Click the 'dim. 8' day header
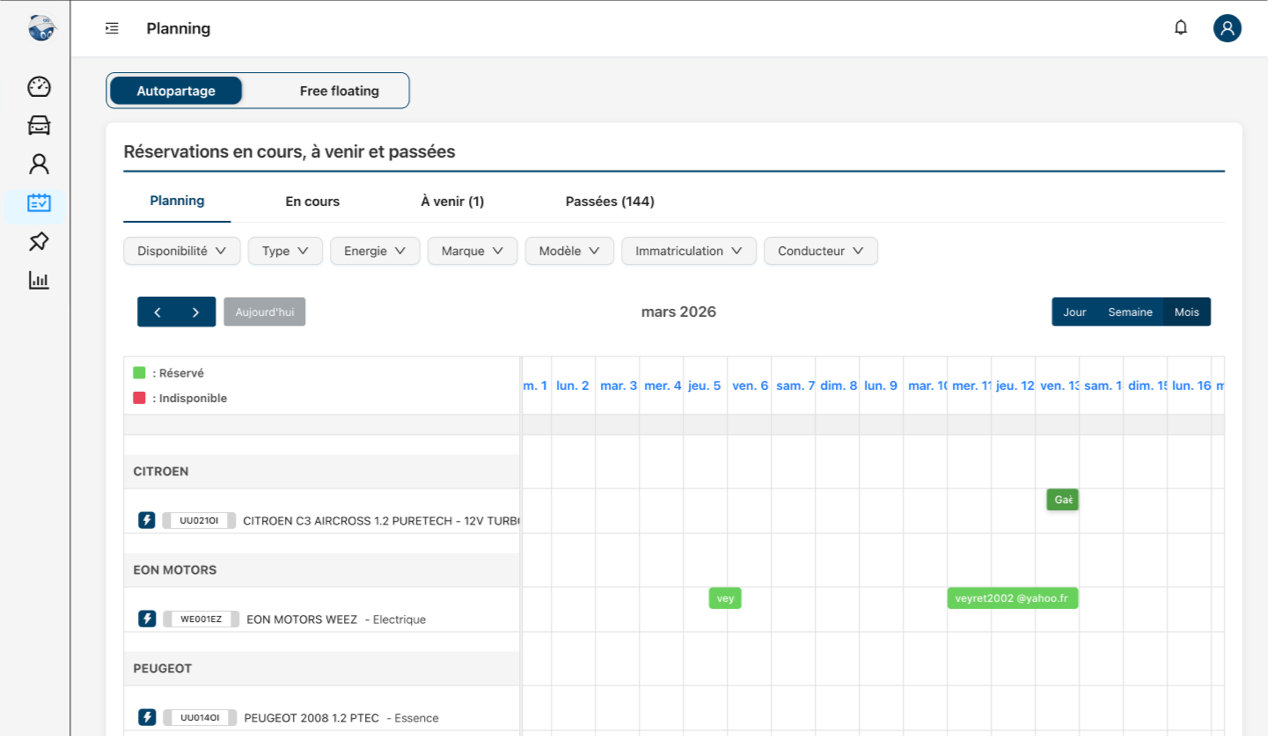The image size is (1268, 736). (838, 385)
